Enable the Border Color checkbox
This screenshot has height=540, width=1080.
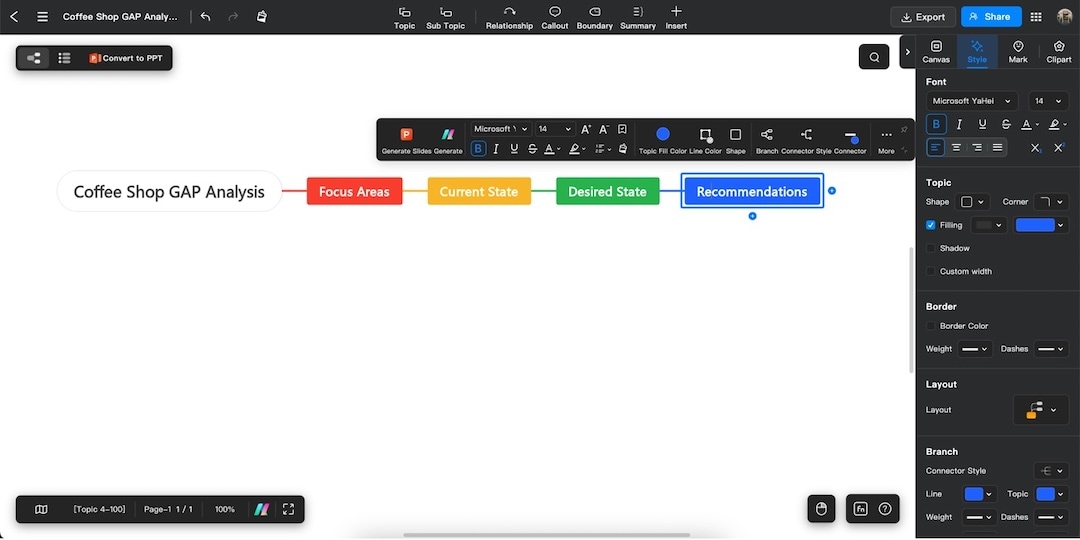point(931,326)
